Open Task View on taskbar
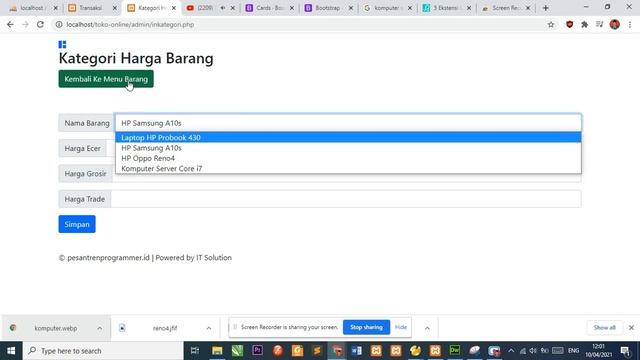 coord(195,351)
